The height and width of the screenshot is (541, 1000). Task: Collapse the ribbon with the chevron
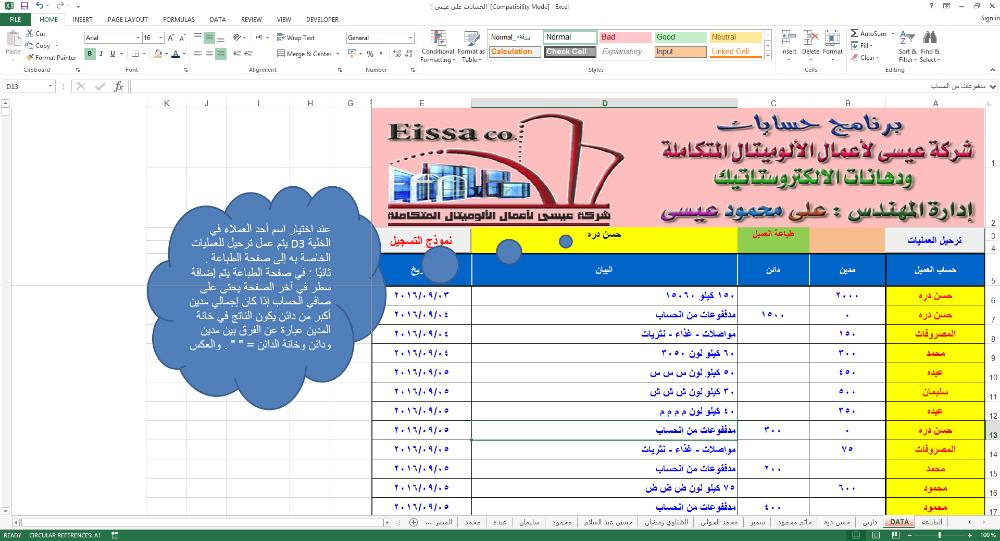[992, 70]
